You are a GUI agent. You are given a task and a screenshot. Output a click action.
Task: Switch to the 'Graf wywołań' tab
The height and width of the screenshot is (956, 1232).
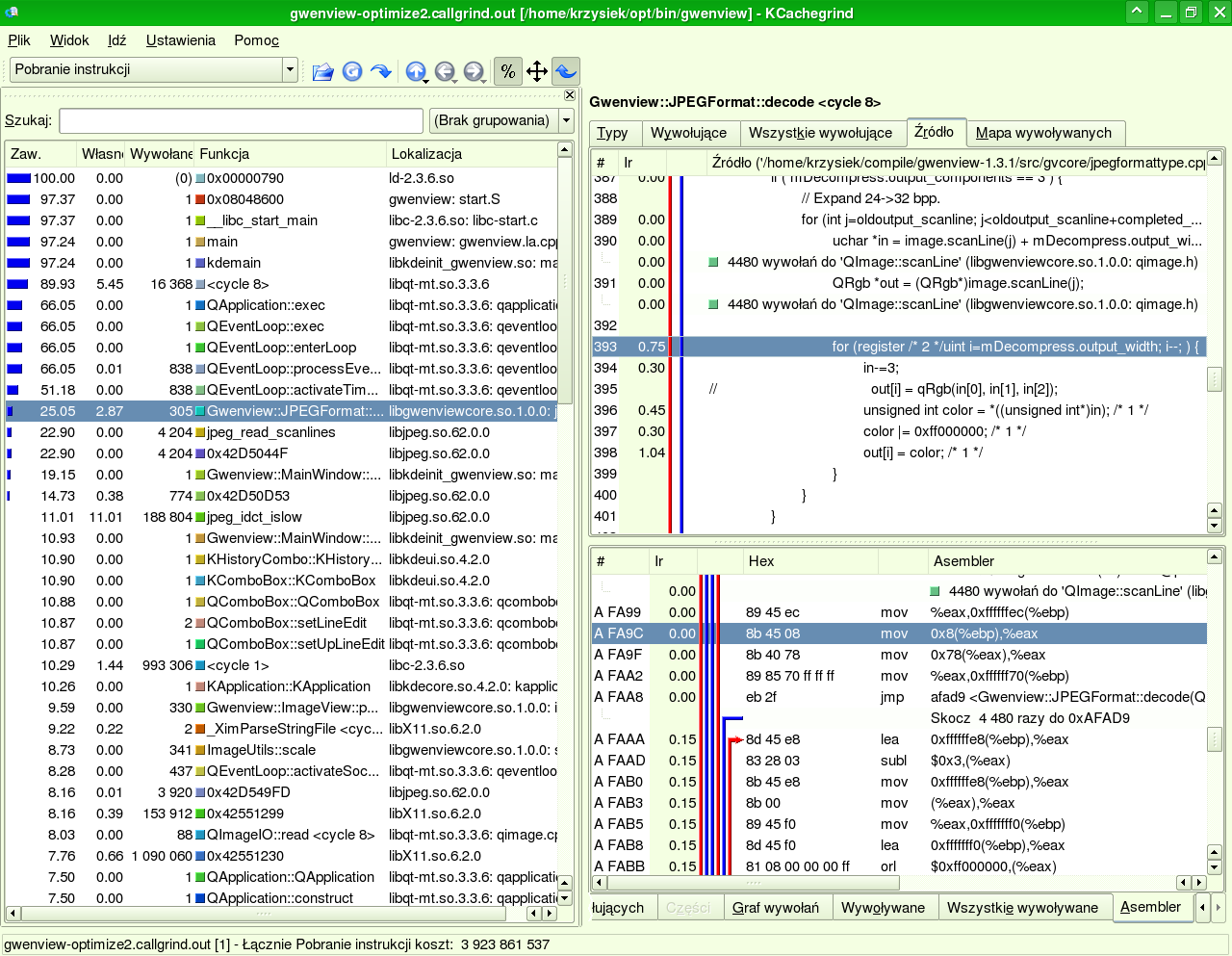[x=775, y=907]
